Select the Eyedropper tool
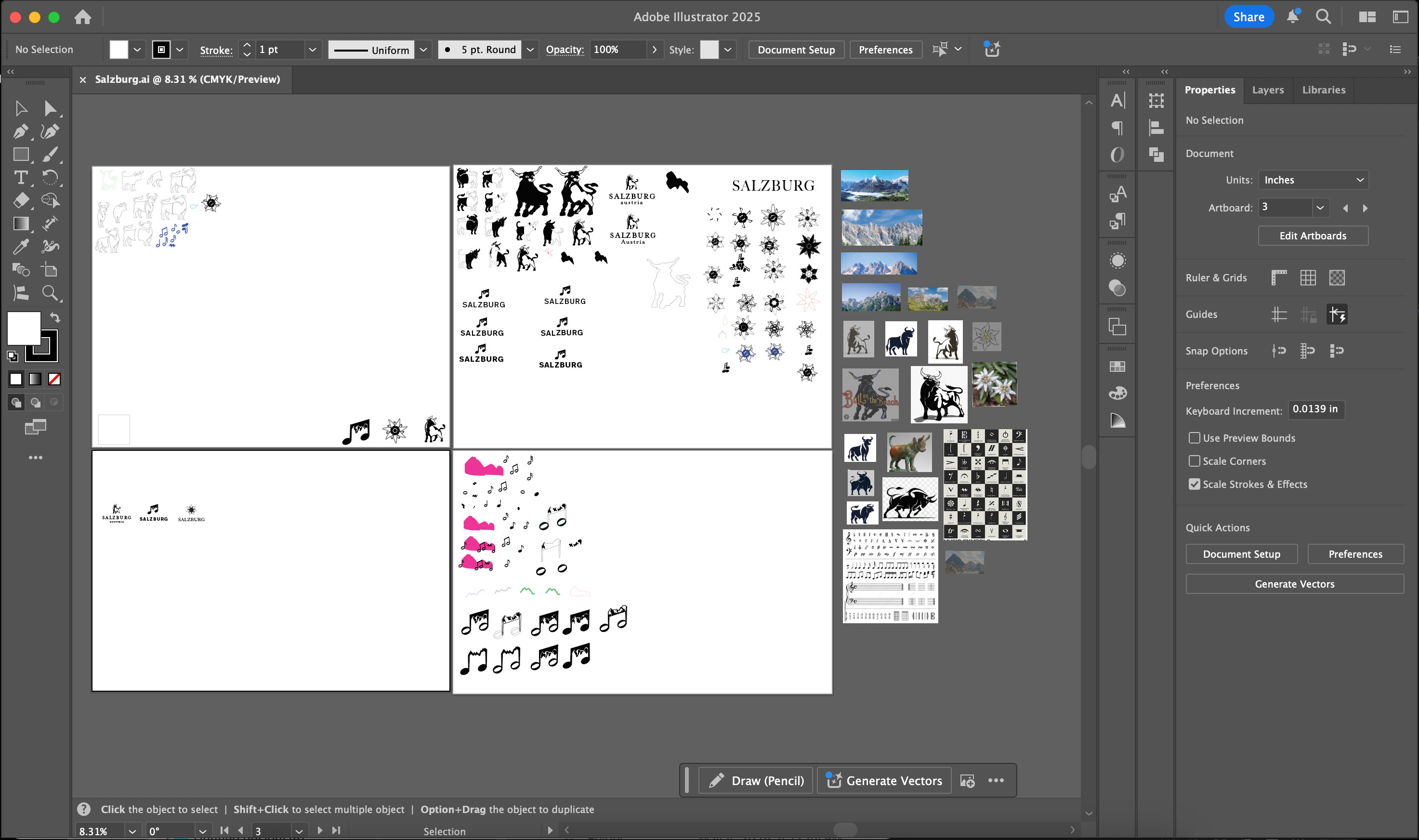The image size is (1419, 840). tap(20, 246)
